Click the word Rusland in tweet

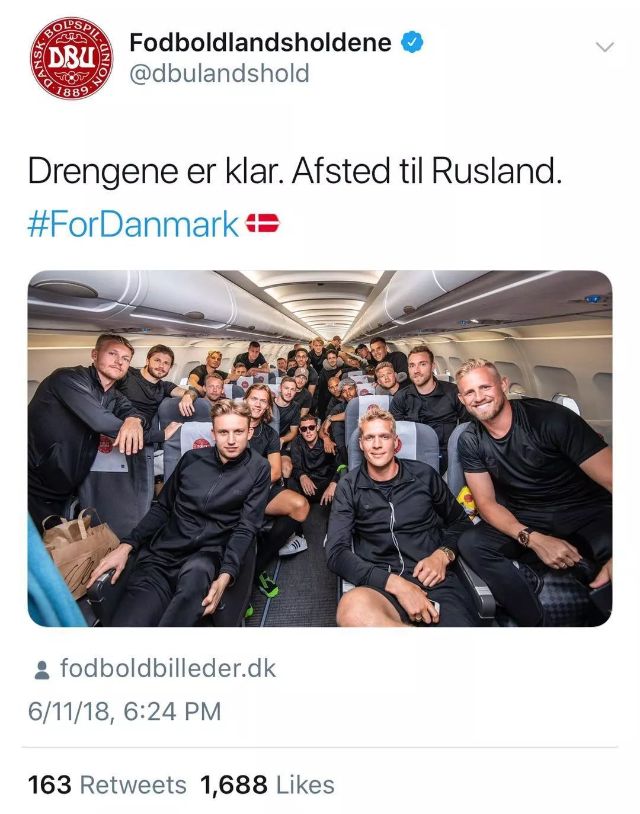click(496, 171)
